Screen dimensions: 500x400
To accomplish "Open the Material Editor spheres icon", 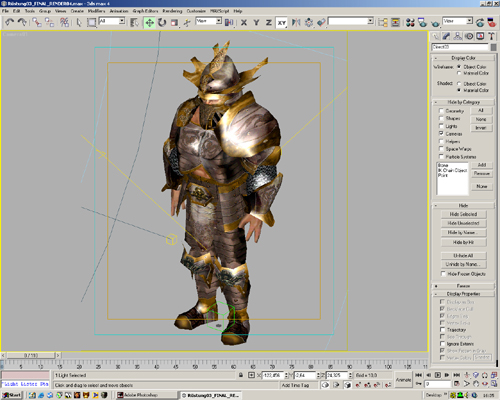I will point(410,22).
